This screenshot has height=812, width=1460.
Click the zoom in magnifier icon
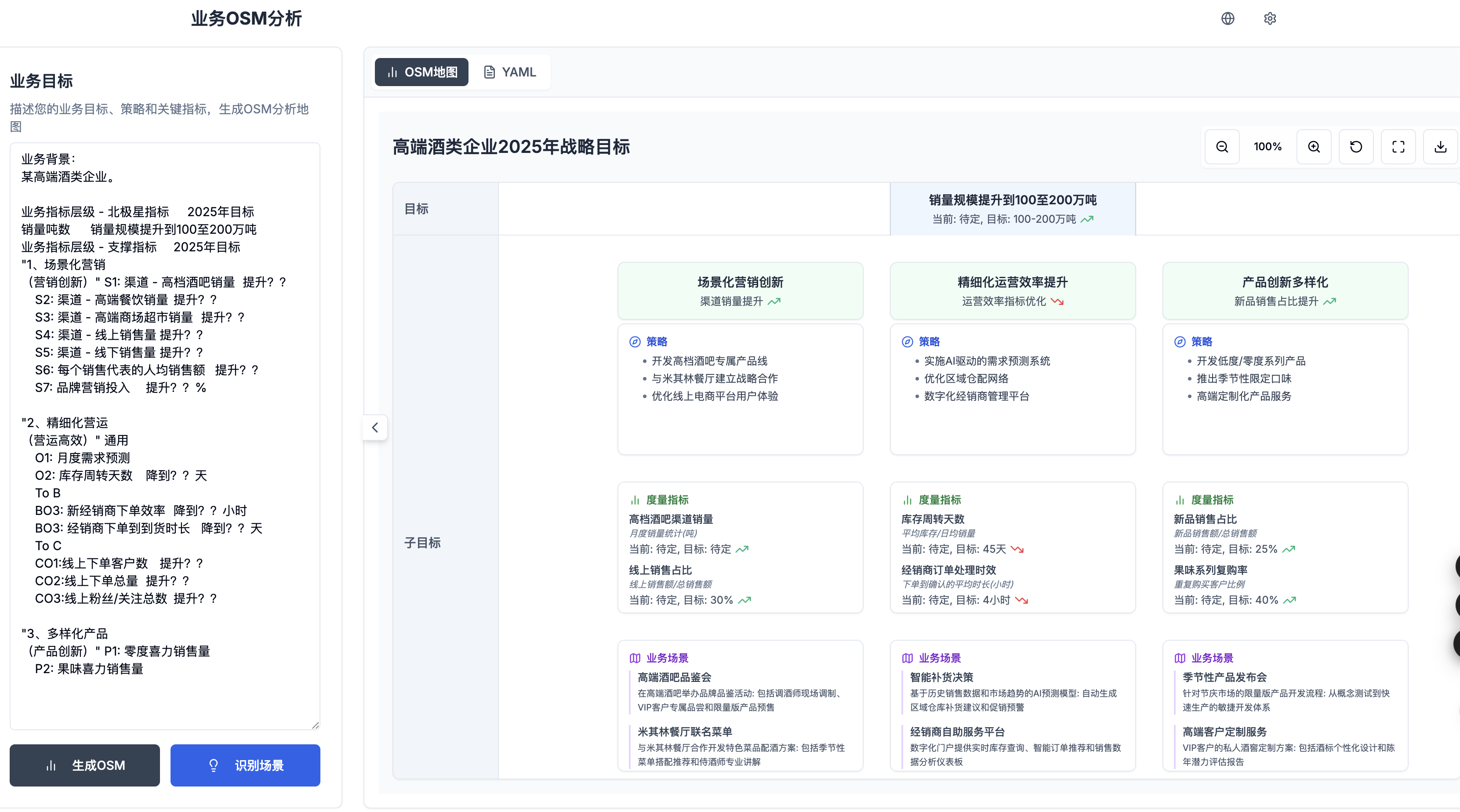[x=1314, y=147]
